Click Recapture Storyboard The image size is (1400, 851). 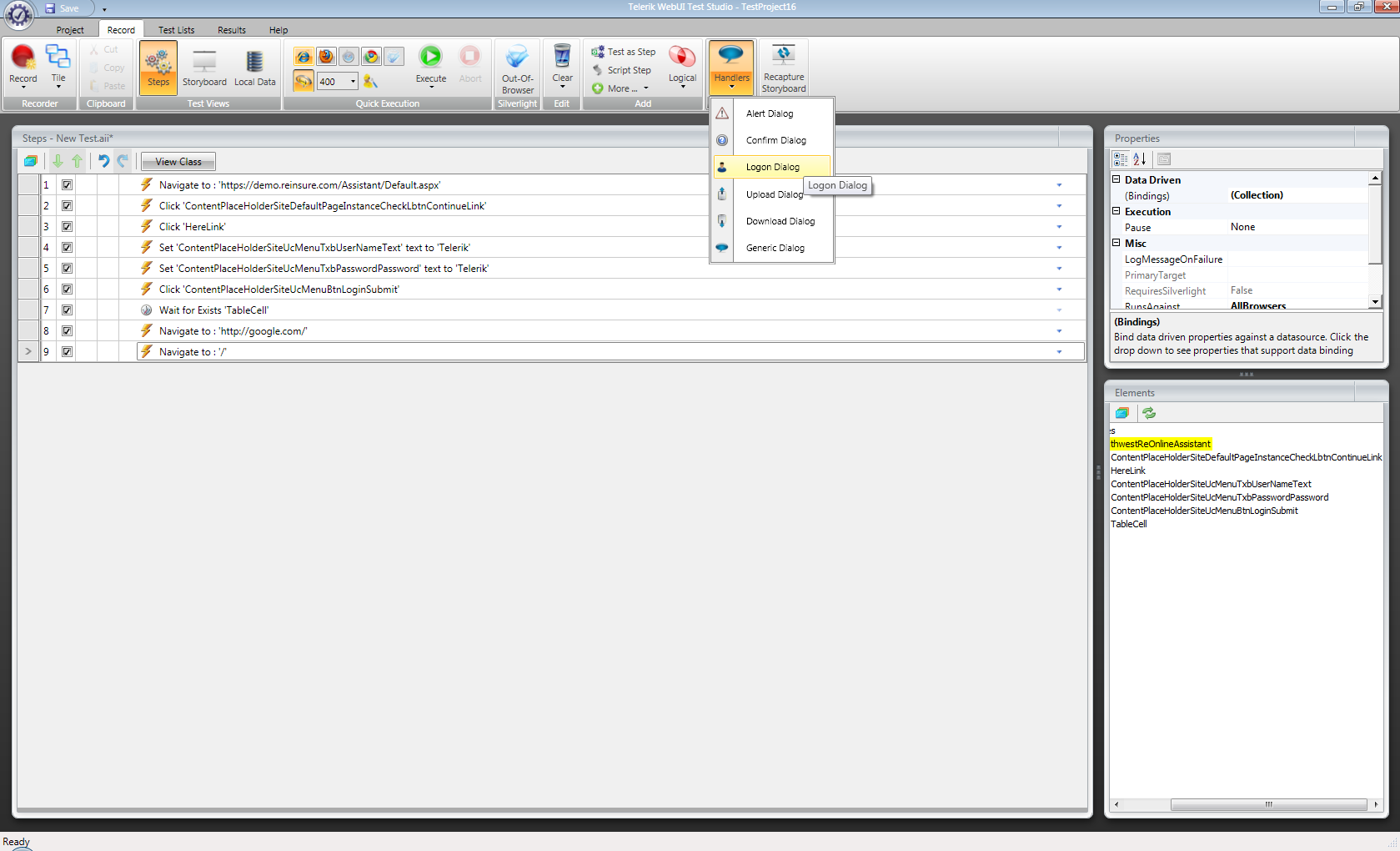(x=784, y=68)
